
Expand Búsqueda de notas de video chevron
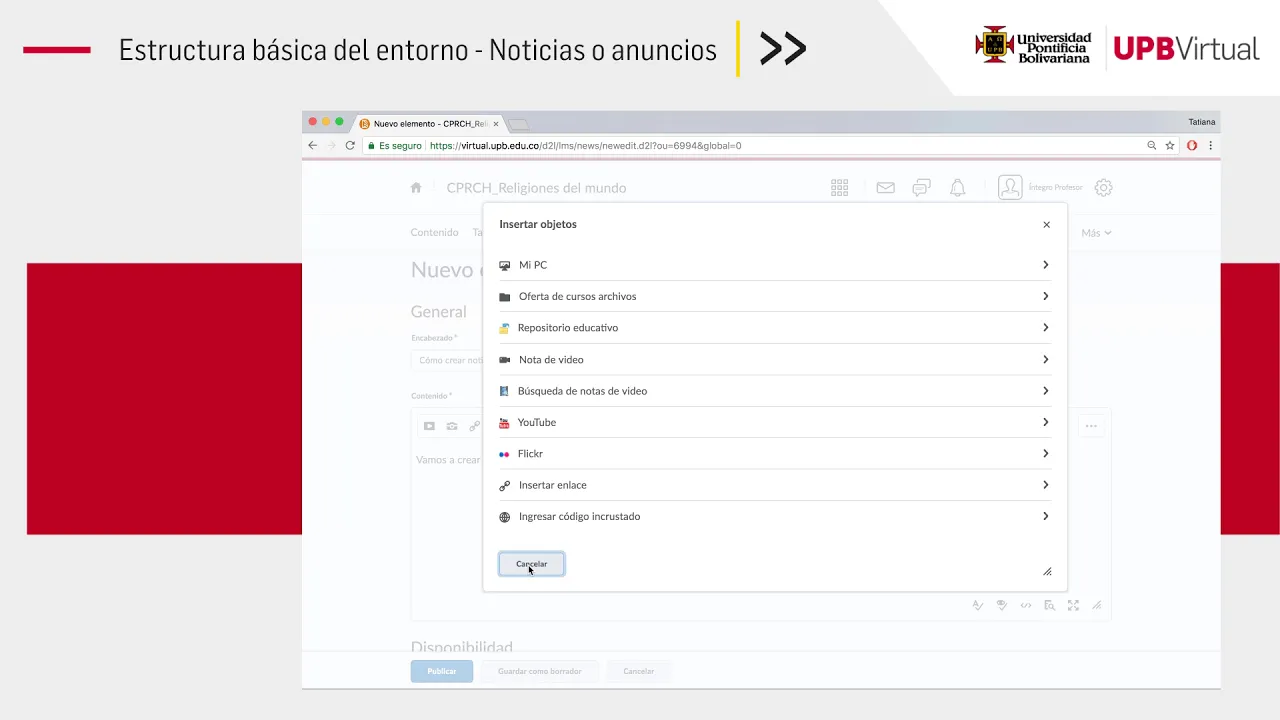1045,391
